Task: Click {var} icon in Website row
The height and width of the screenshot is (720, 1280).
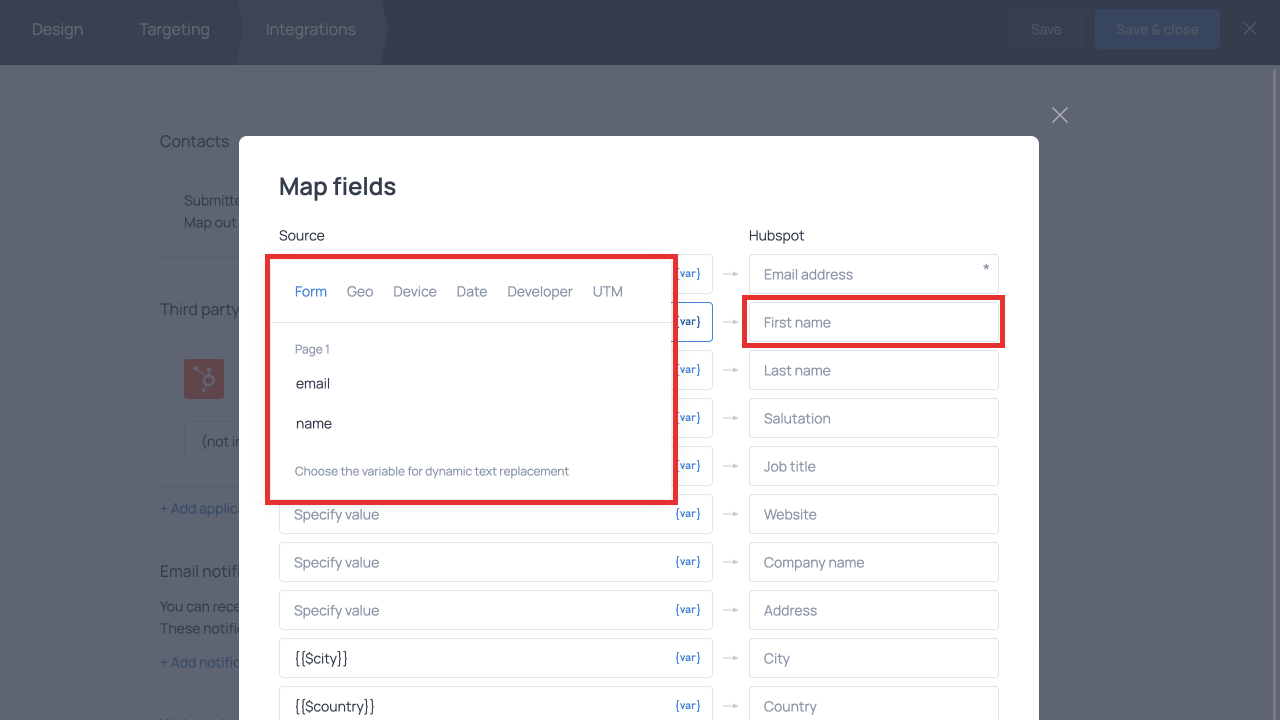Action: click(688, 514)
